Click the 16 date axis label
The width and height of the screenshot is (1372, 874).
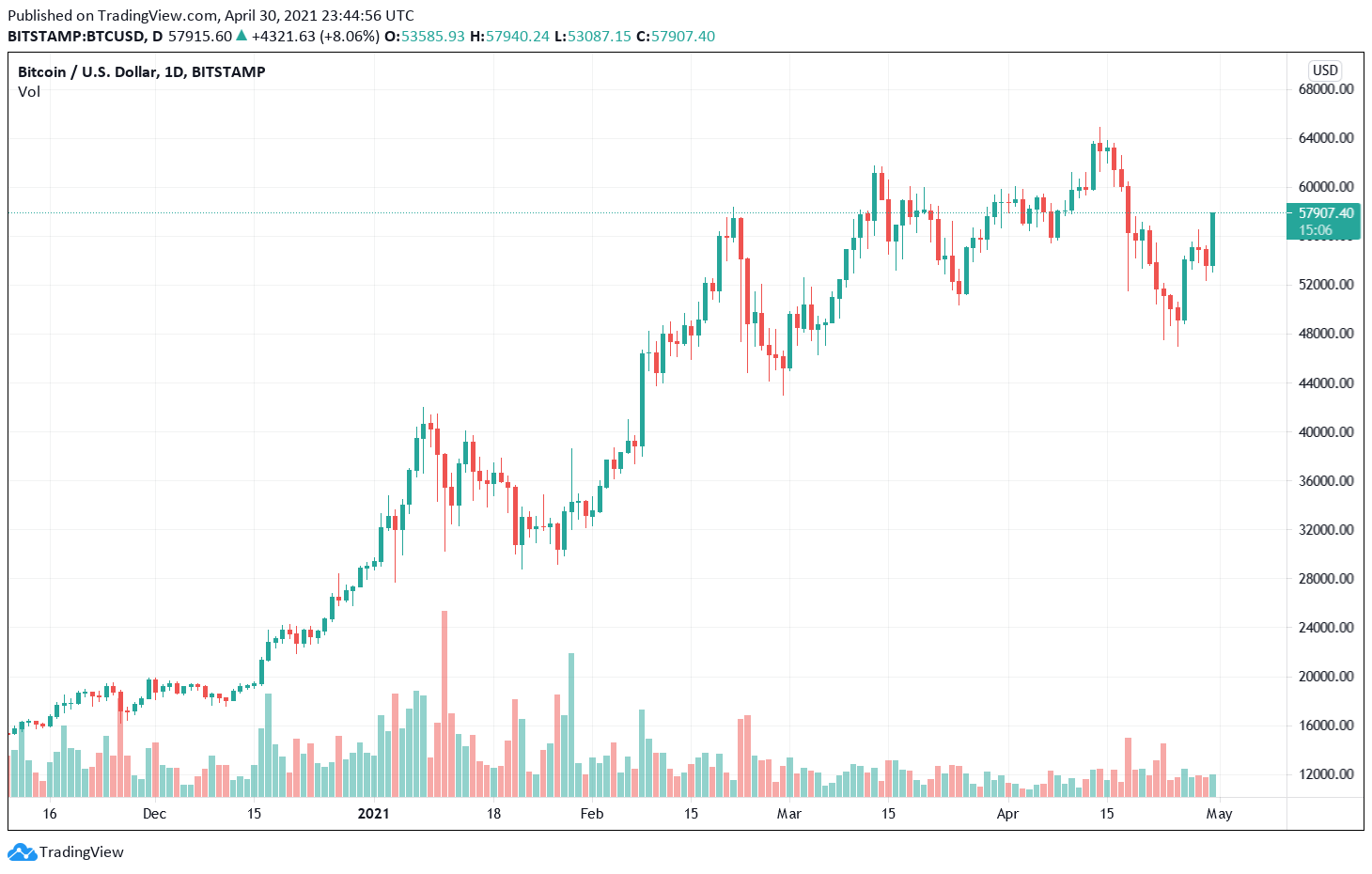[x=50, y=814]
